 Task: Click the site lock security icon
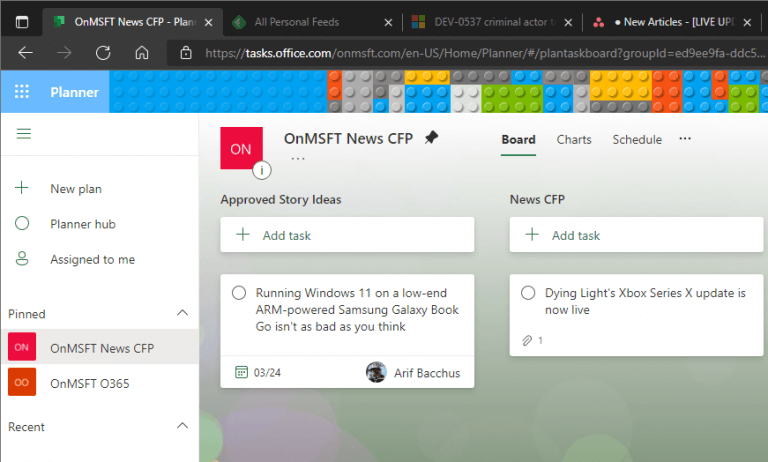pos(186,52)
